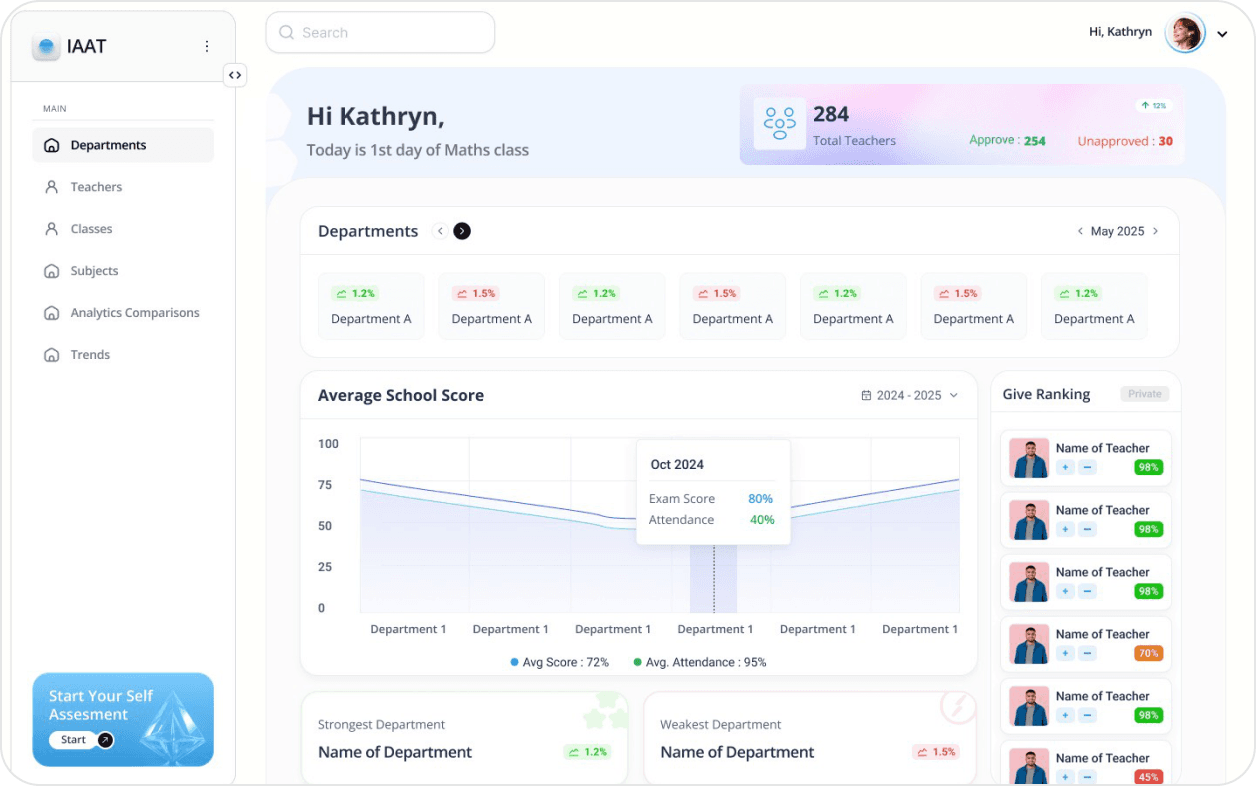This screenshot has width=1256, height=786.
Task: Click the 12% upward trend badge
Action: tap(1153, 105)
